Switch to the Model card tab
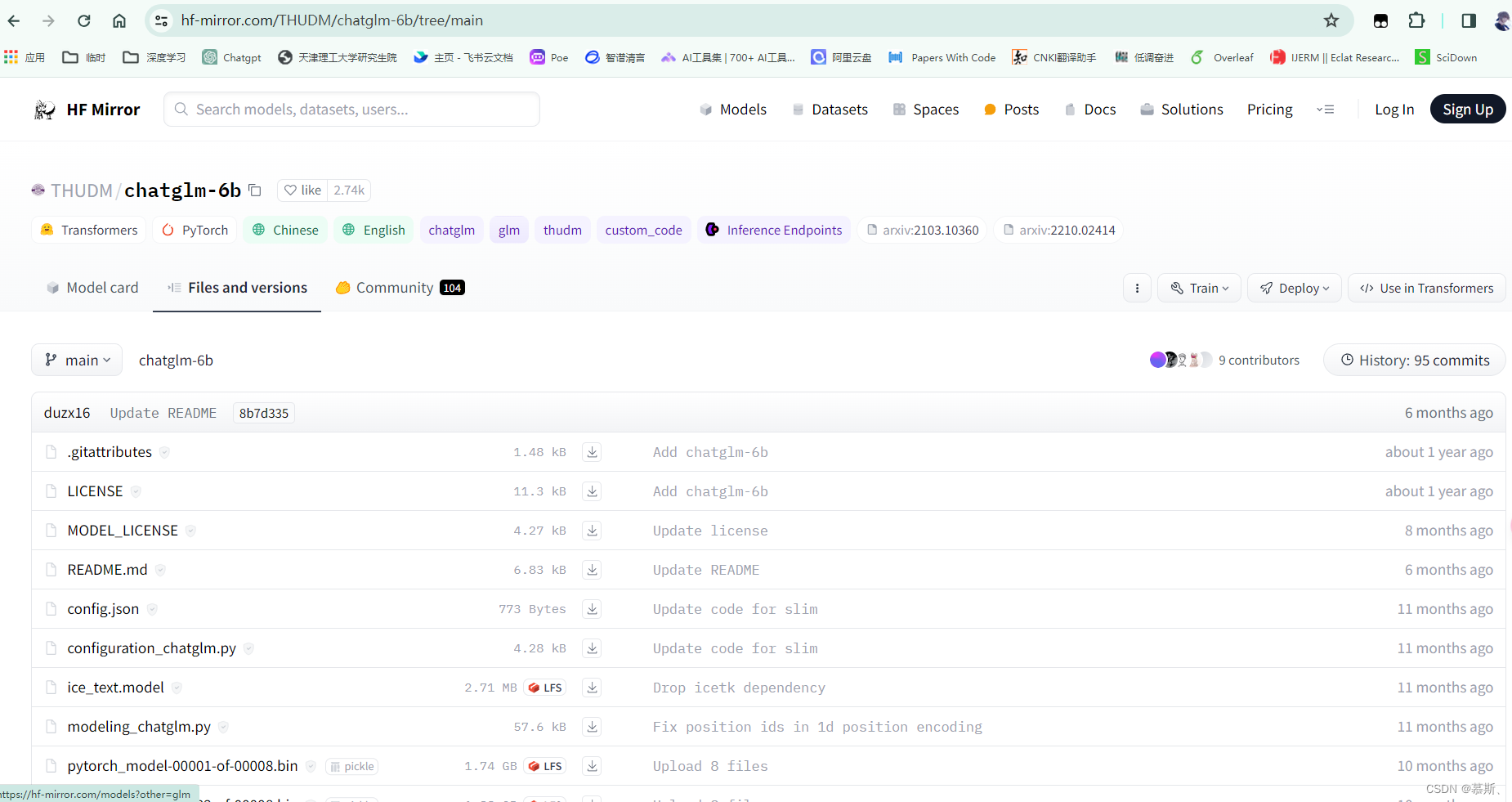This screenshot has width=1512, height=802. point(92,288)
